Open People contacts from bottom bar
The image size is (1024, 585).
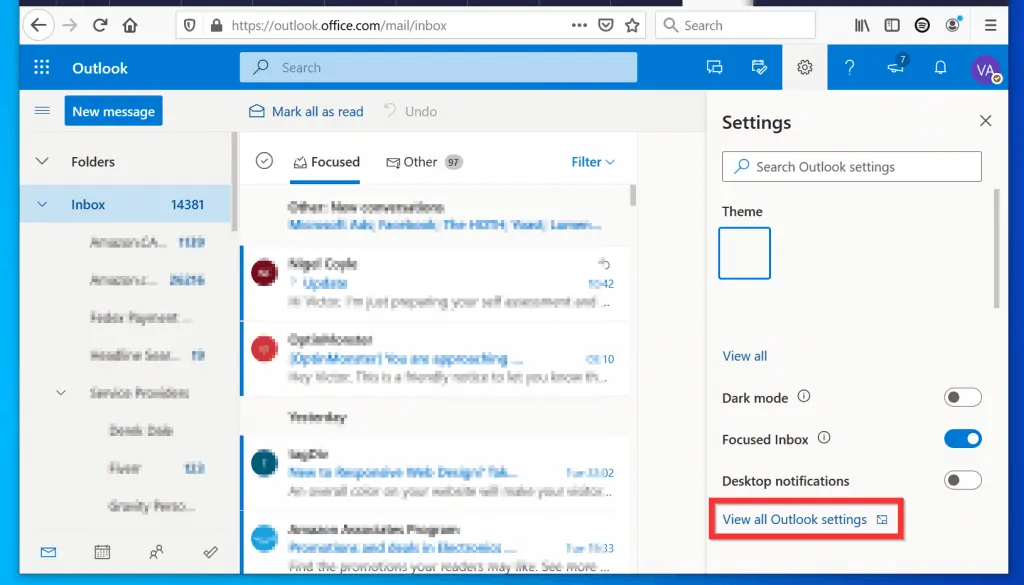pos(156,551)
